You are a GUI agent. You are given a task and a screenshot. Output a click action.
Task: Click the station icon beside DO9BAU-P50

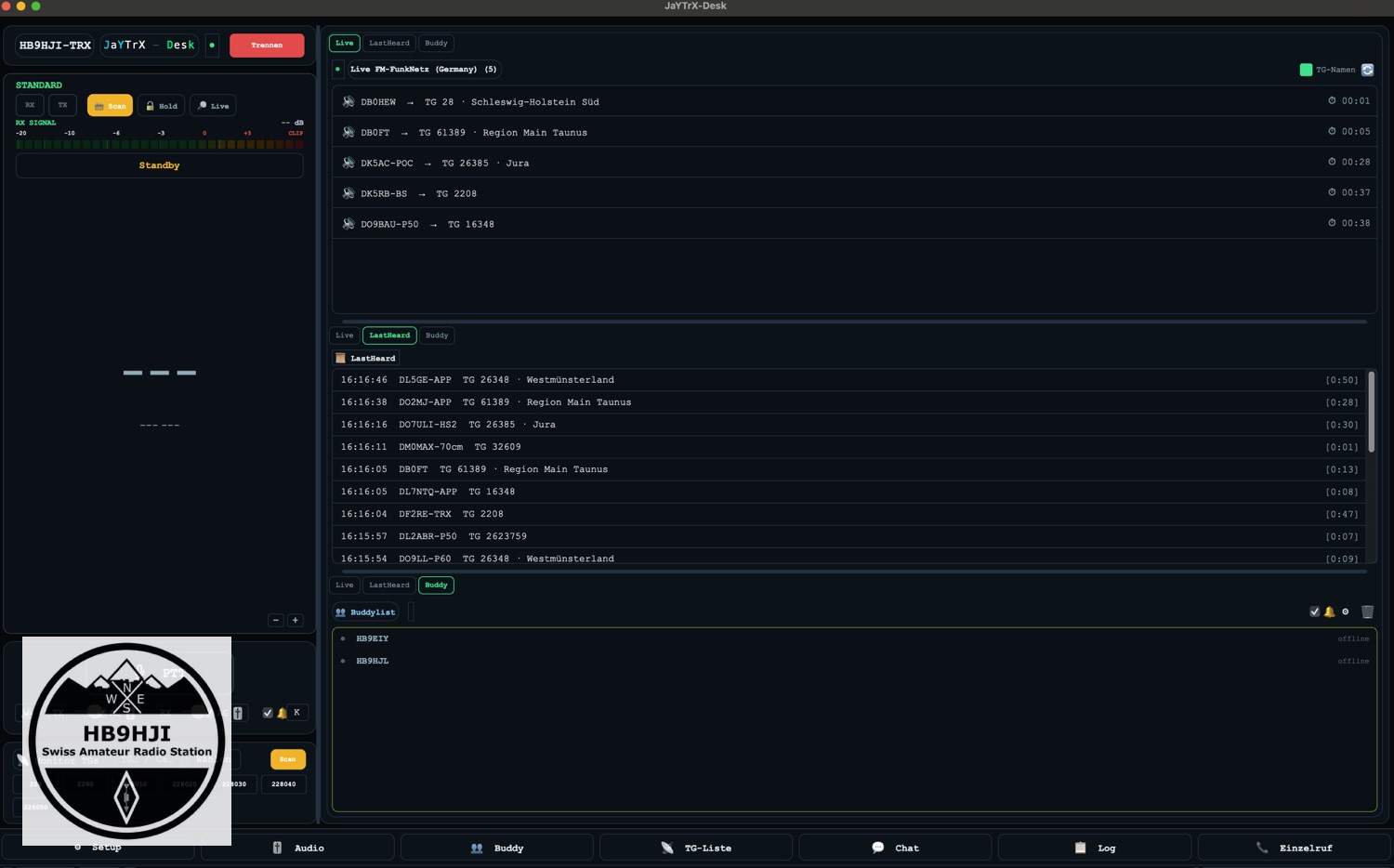(348, 224)
